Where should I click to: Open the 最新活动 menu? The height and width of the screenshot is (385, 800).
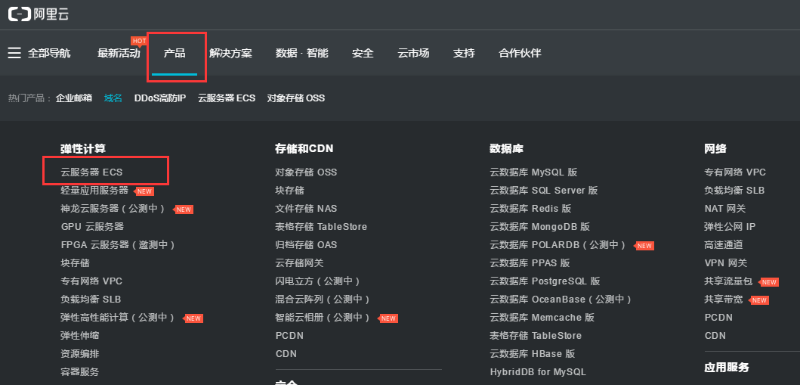[118, 53]
